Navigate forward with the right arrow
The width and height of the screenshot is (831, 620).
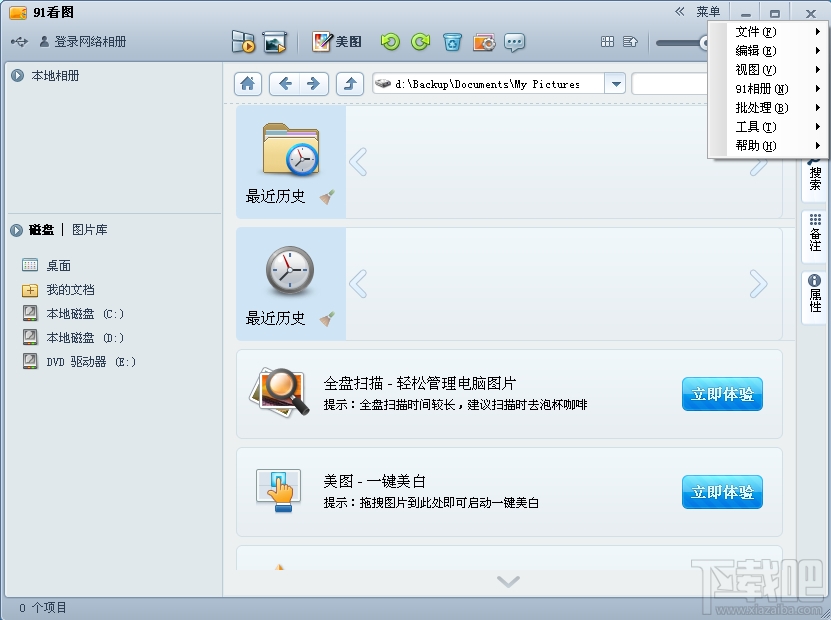314,84
